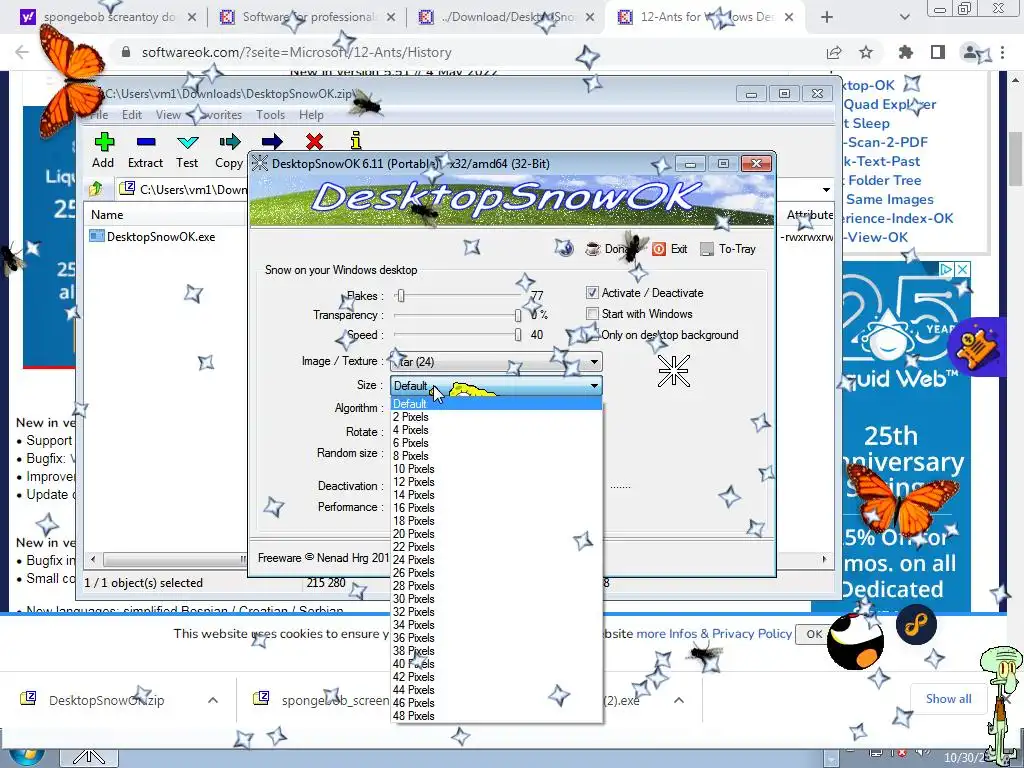Viewport: 1024px width, 768px height.
Task: Click the blue Move arrow icon in 7-Zip
Action: pyautogui.click(x=272, y=141)
